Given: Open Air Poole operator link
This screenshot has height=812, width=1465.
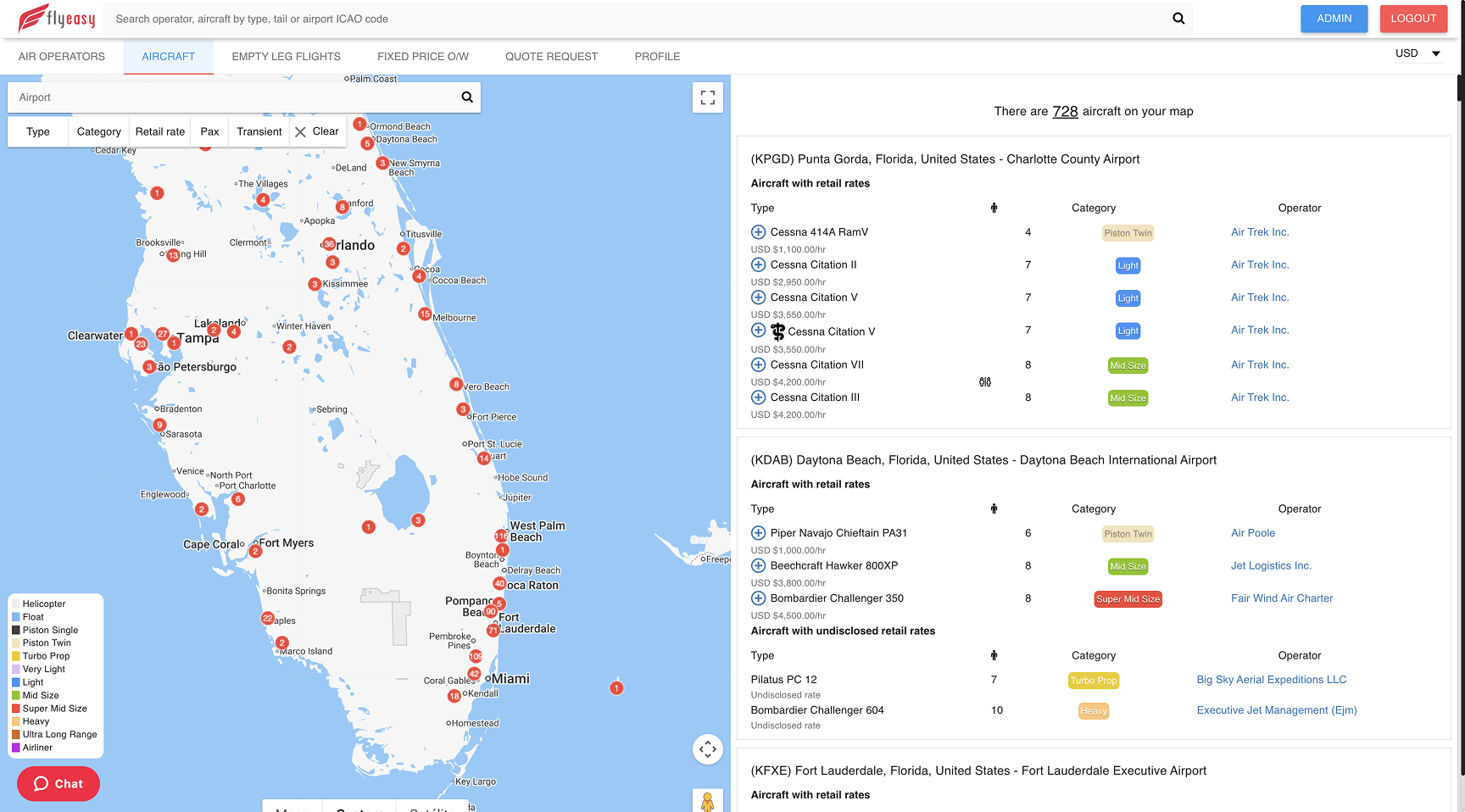Looking at the screenshot, I should 1253,533.
